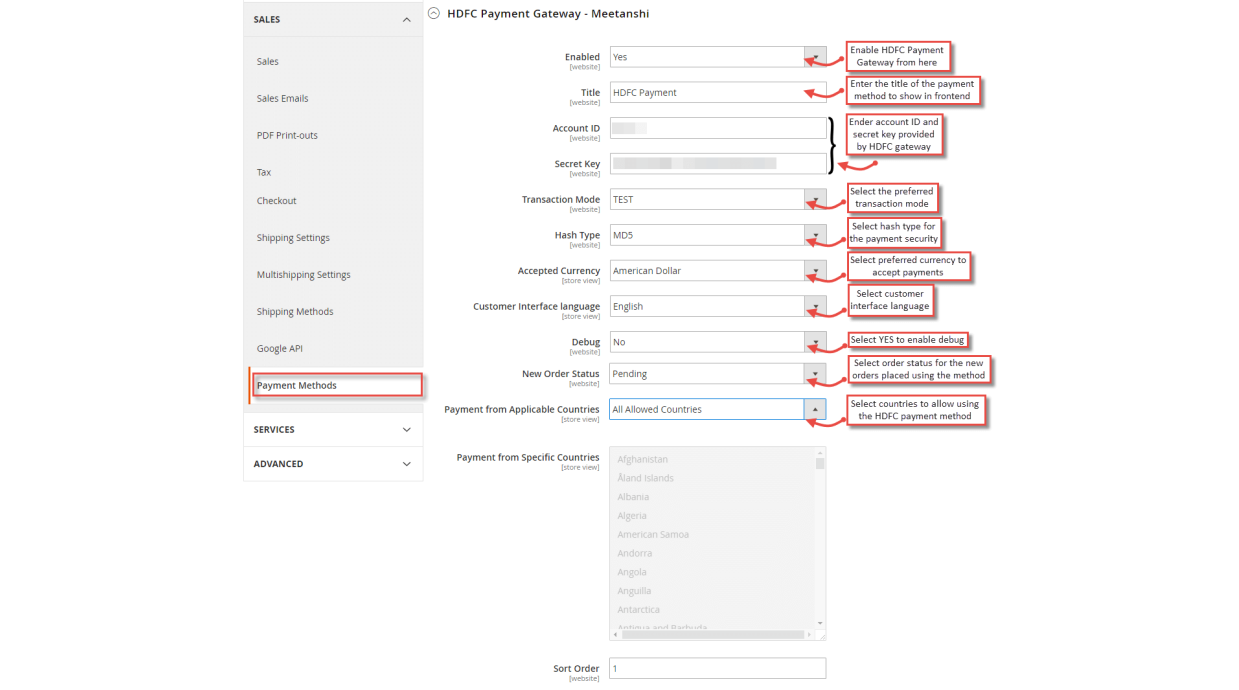The width and height of the screenshot is (1239, 690).
Task: Click the Account ID field
Action: coord(718,128)
